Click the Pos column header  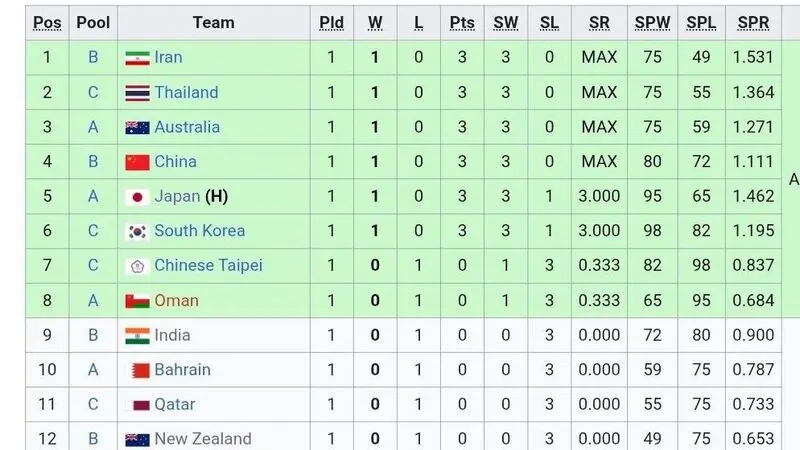pos(47,23)
